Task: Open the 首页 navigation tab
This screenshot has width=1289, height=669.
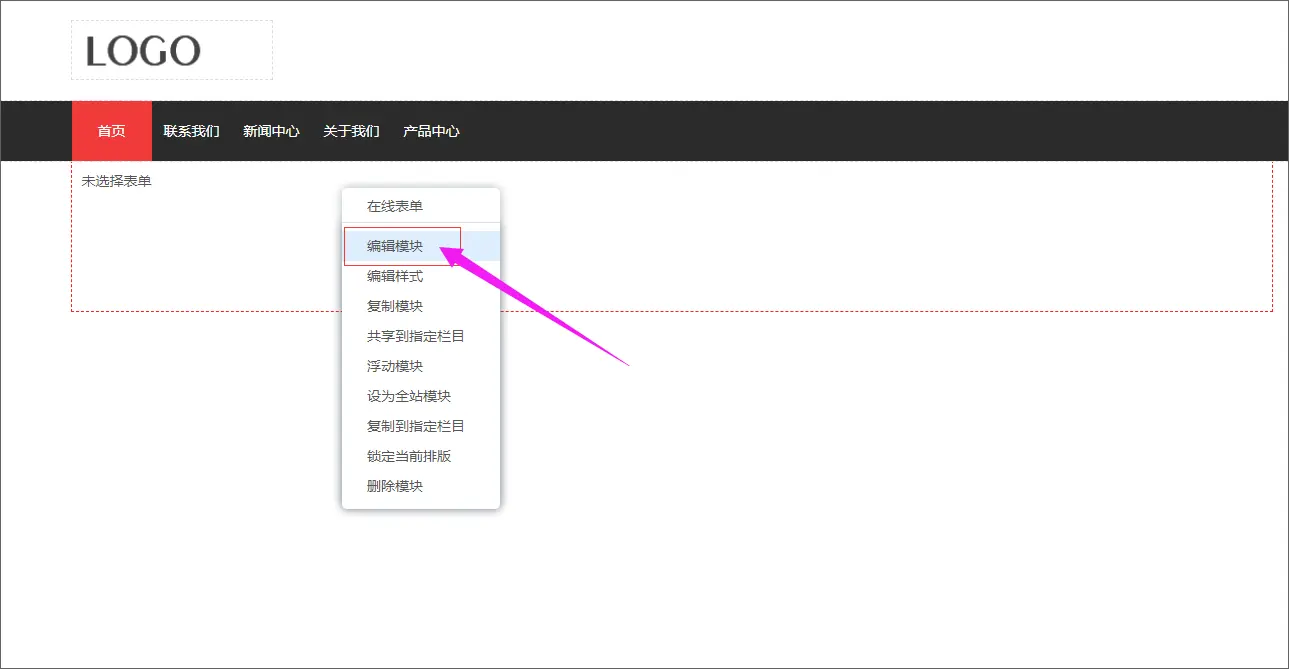Action: tap(112, 131)
